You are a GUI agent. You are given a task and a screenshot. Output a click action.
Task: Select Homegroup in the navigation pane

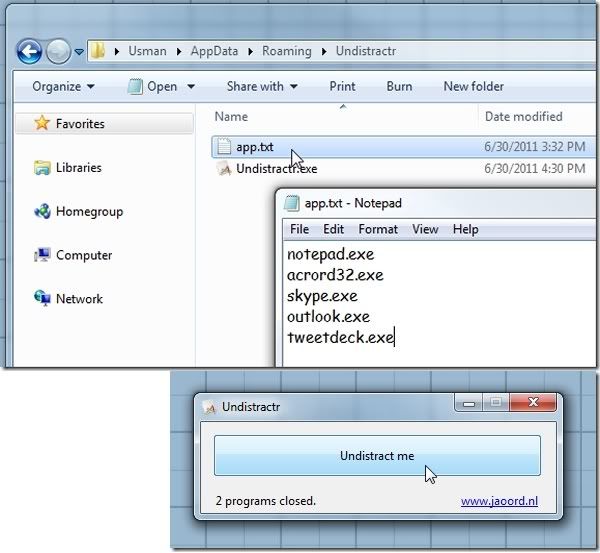89,212
